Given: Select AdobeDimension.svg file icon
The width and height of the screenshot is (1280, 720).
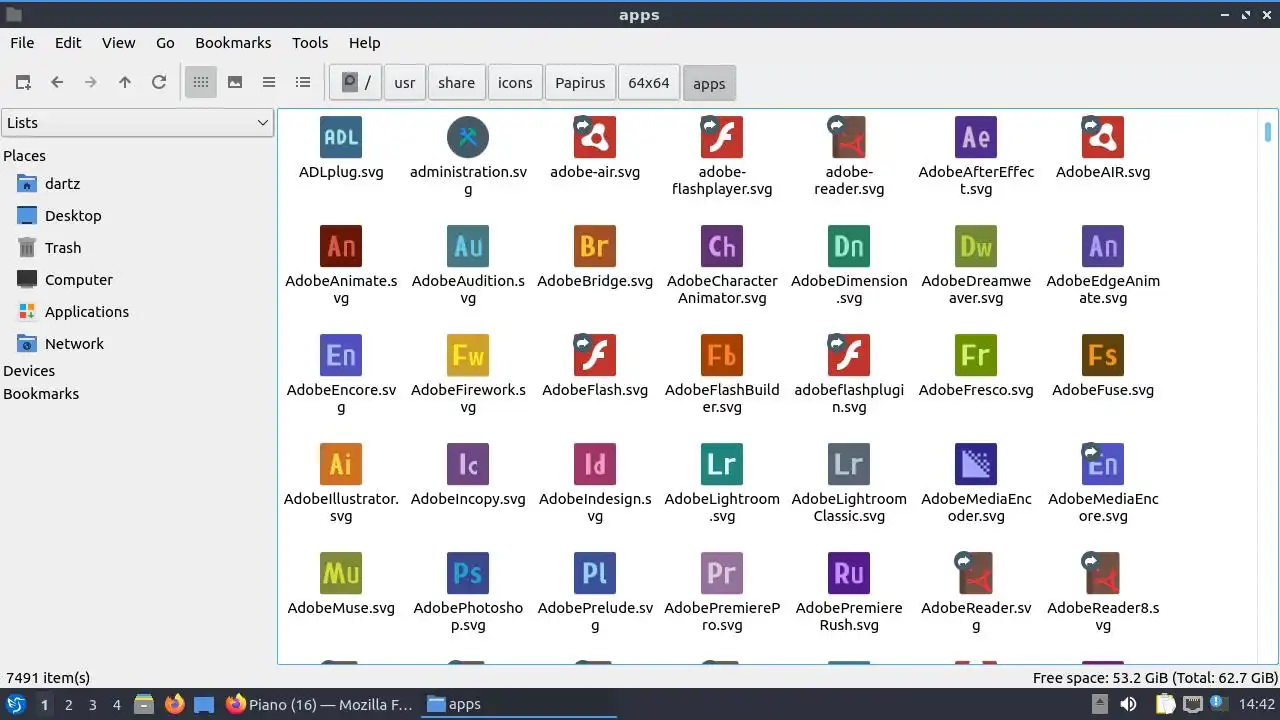Looking at the screenshot, I should [x=849, y=246].
